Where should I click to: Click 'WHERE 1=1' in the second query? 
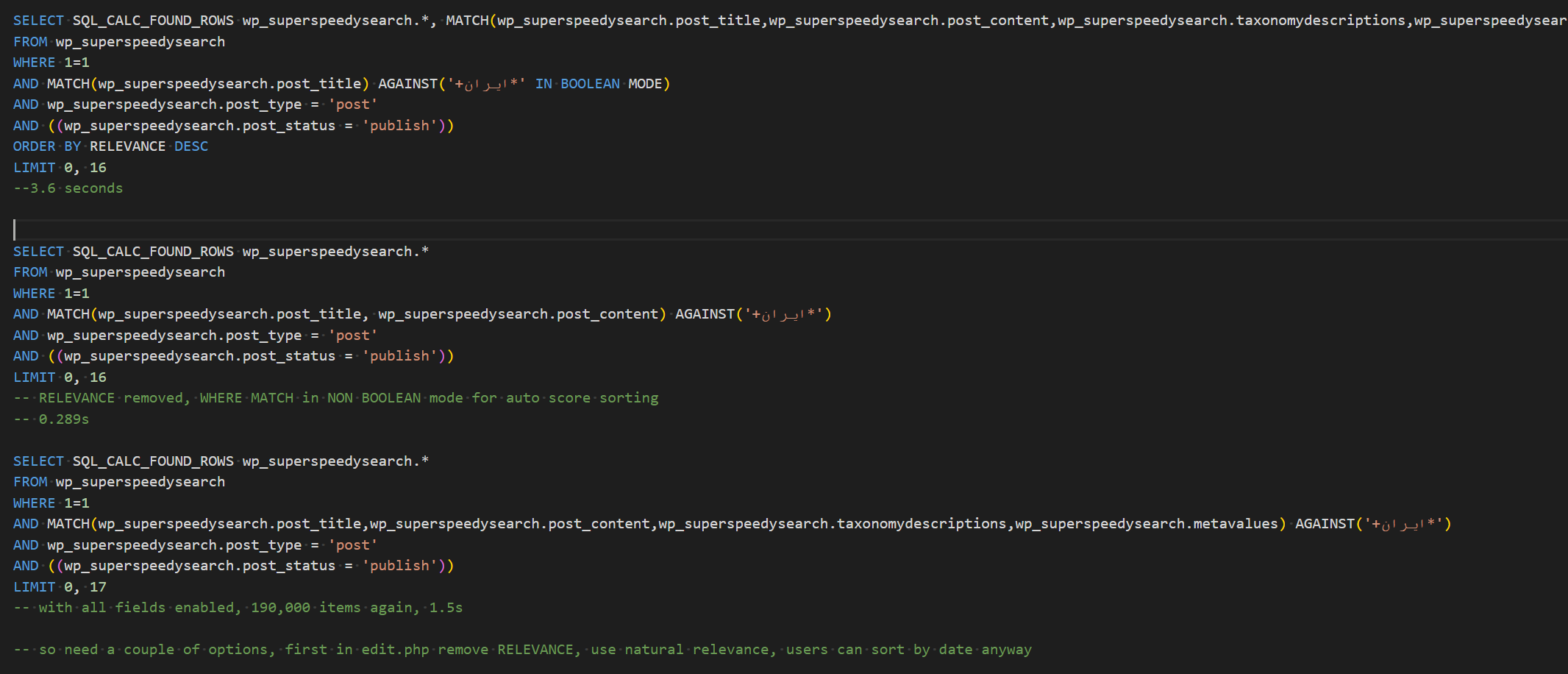point(51,294)
